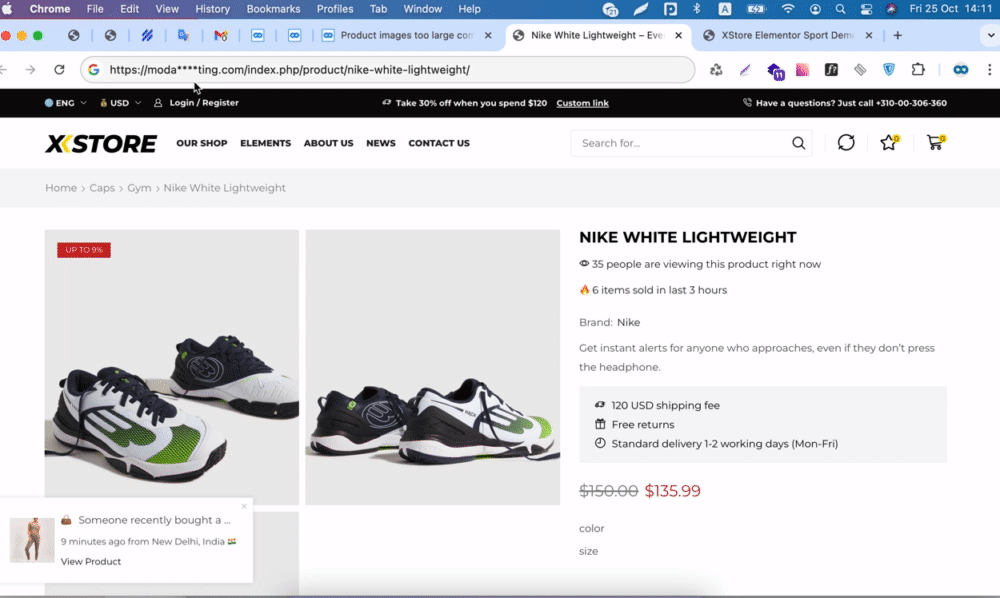Open CONTACT US page
1000x598 pixels.
pyautogui.click(x=439, y=143)
